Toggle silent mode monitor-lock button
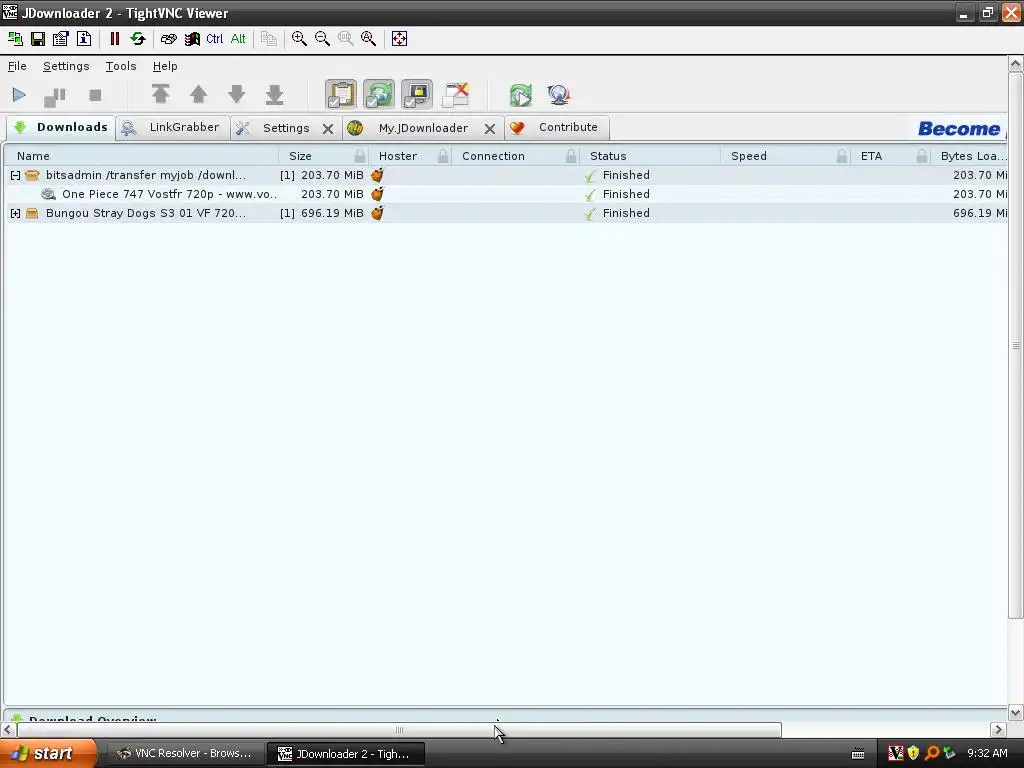1024x768 pixels. click(417, 95)
